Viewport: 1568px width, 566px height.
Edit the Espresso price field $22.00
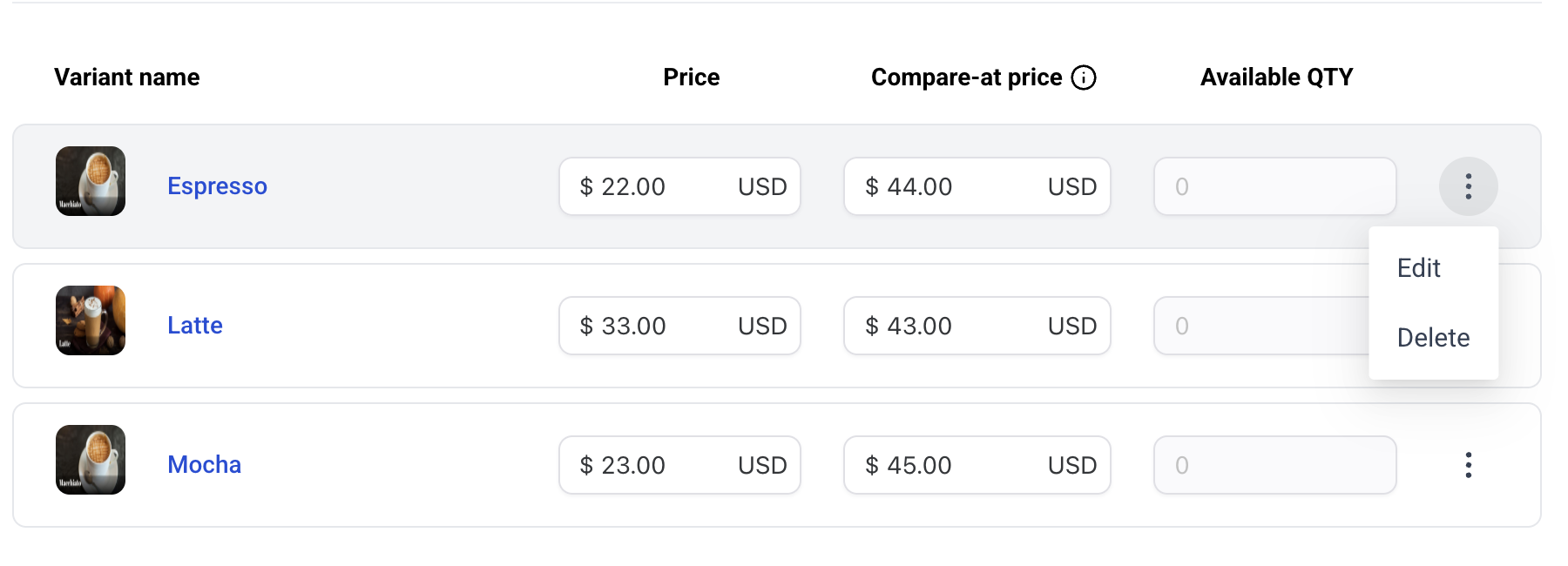click(x=653, y=186)
